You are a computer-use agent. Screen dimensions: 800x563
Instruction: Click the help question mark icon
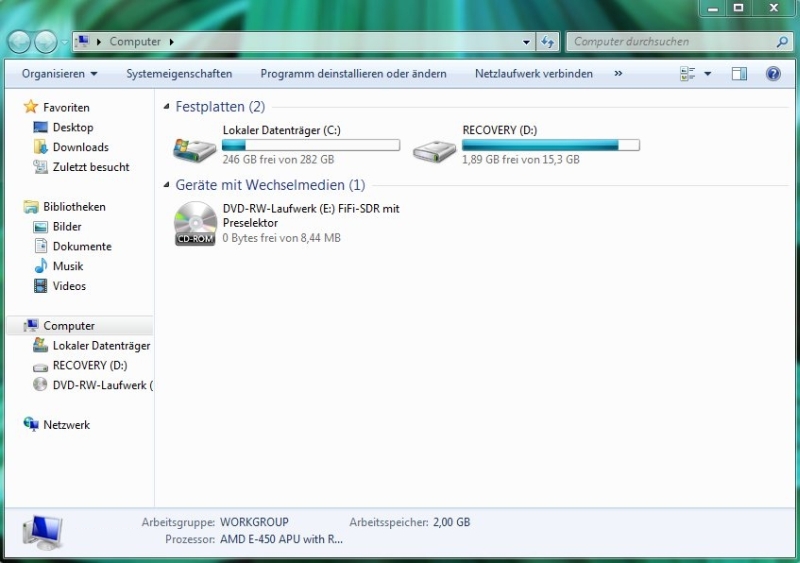pos(773,74)
